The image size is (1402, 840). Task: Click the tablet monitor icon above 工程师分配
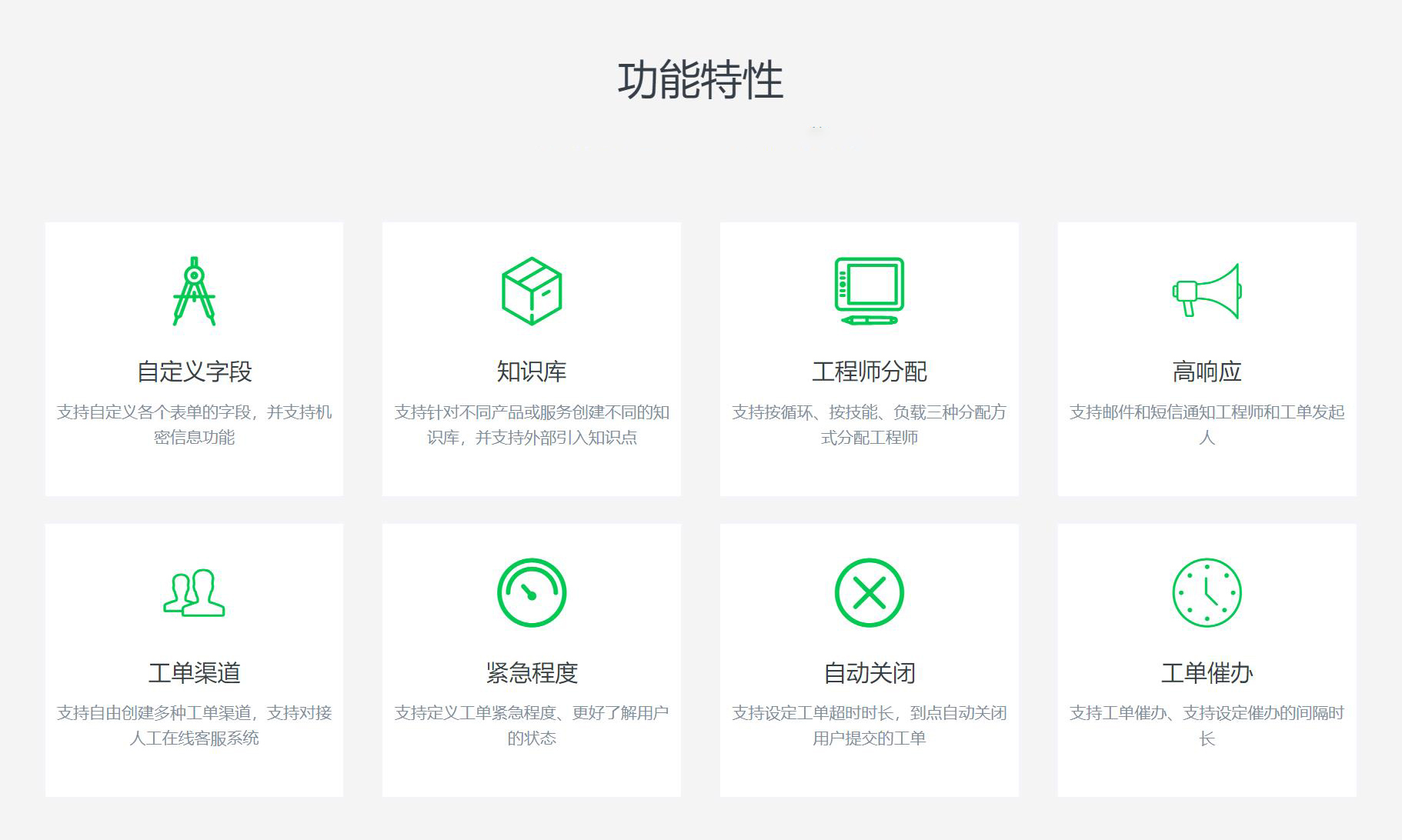tap(870, 292)
